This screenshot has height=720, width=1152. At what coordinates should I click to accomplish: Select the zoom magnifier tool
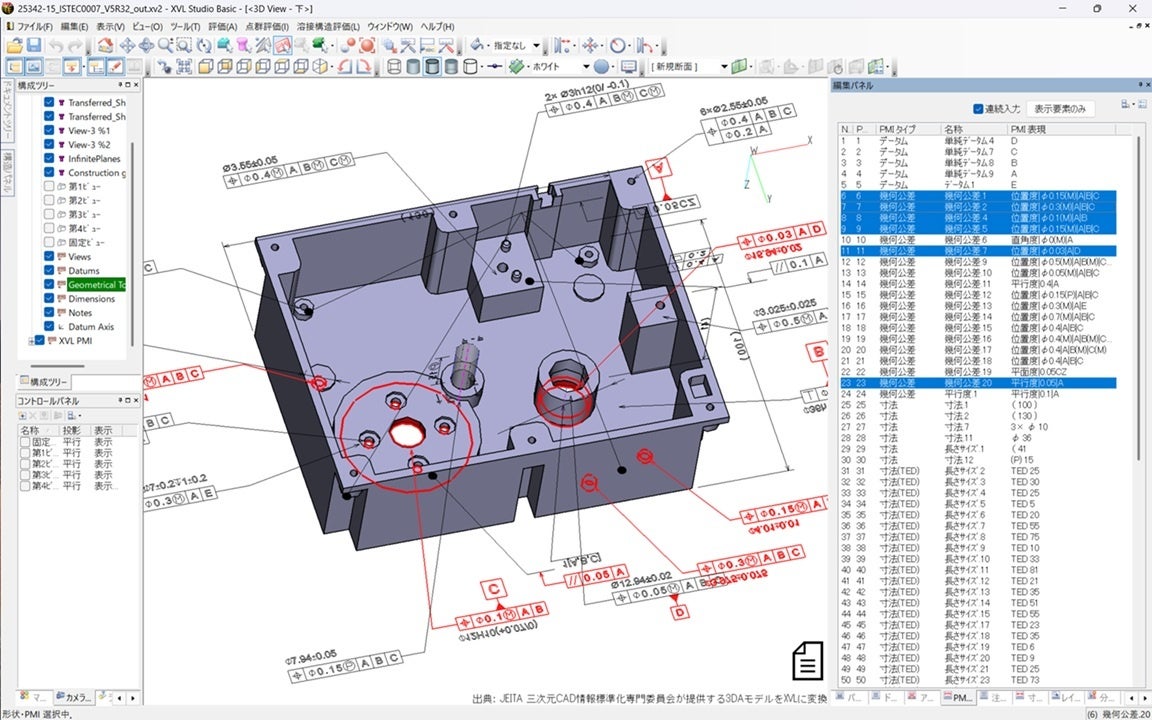tap(165, 45)
